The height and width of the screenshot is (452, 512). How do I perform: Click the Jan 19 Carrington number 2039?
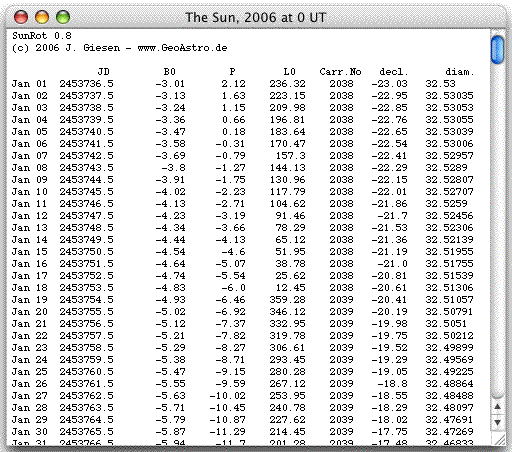pos(341,300)
